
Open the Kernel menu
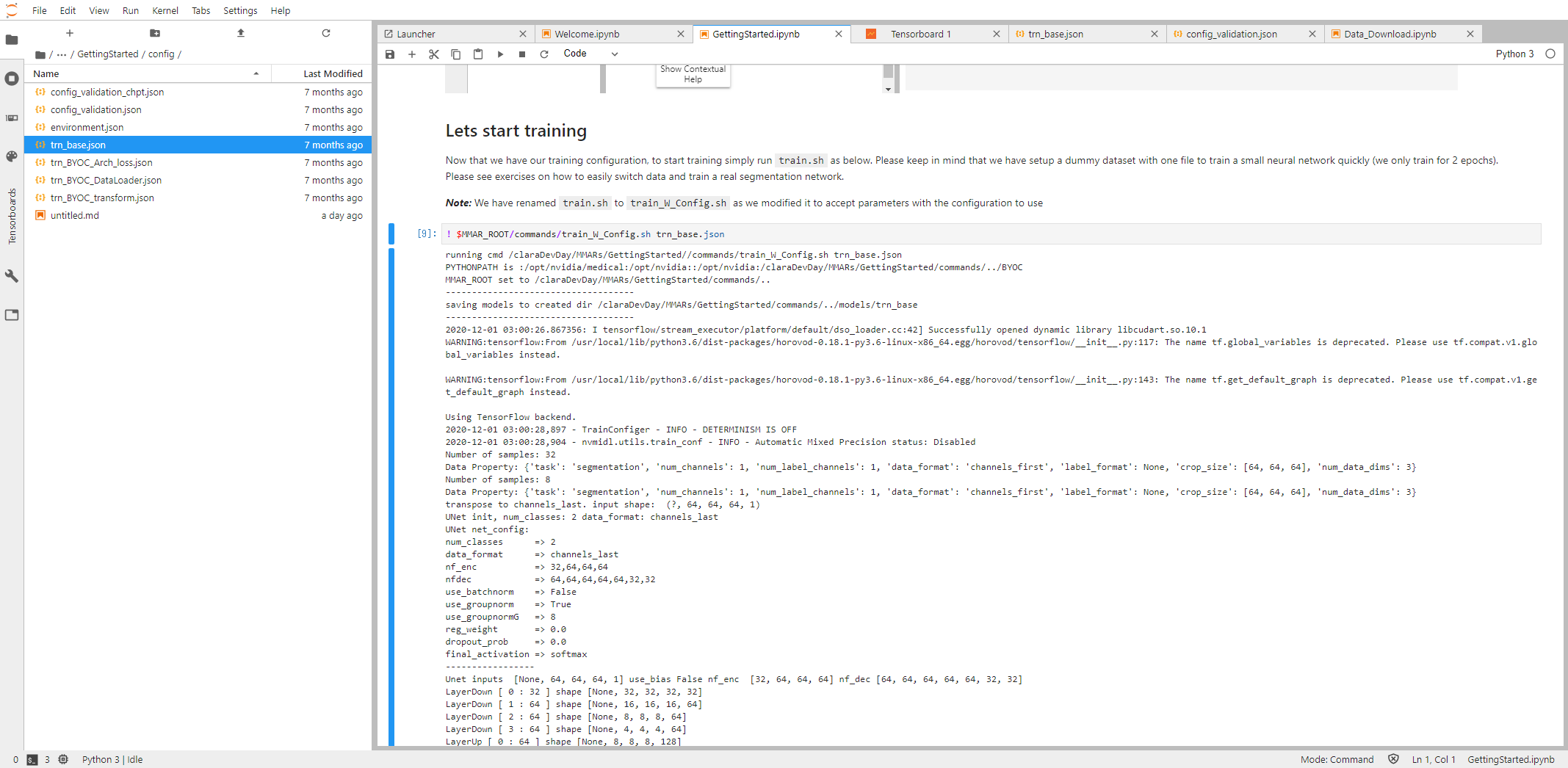click(165, 10)
